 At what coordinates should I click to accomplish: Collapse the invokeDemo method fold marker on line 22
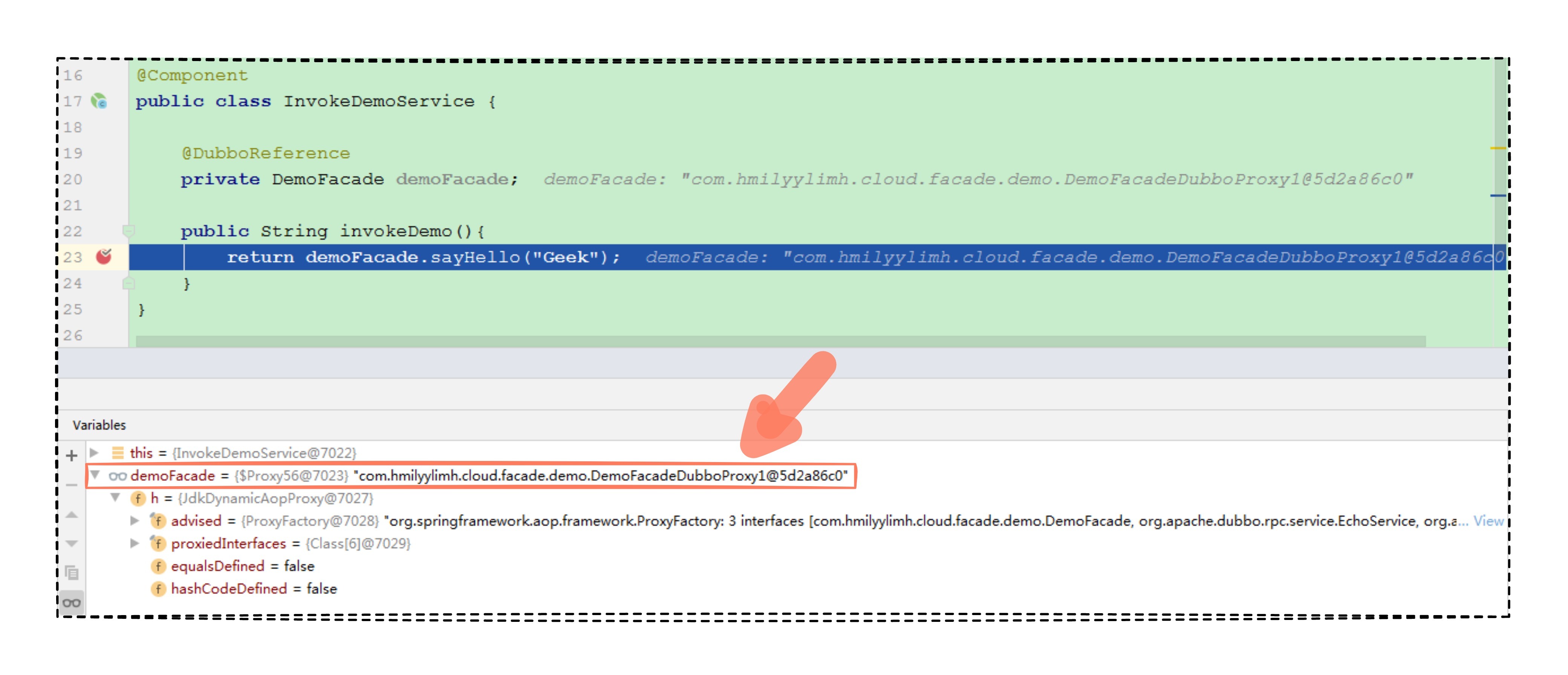pos(128,231)
